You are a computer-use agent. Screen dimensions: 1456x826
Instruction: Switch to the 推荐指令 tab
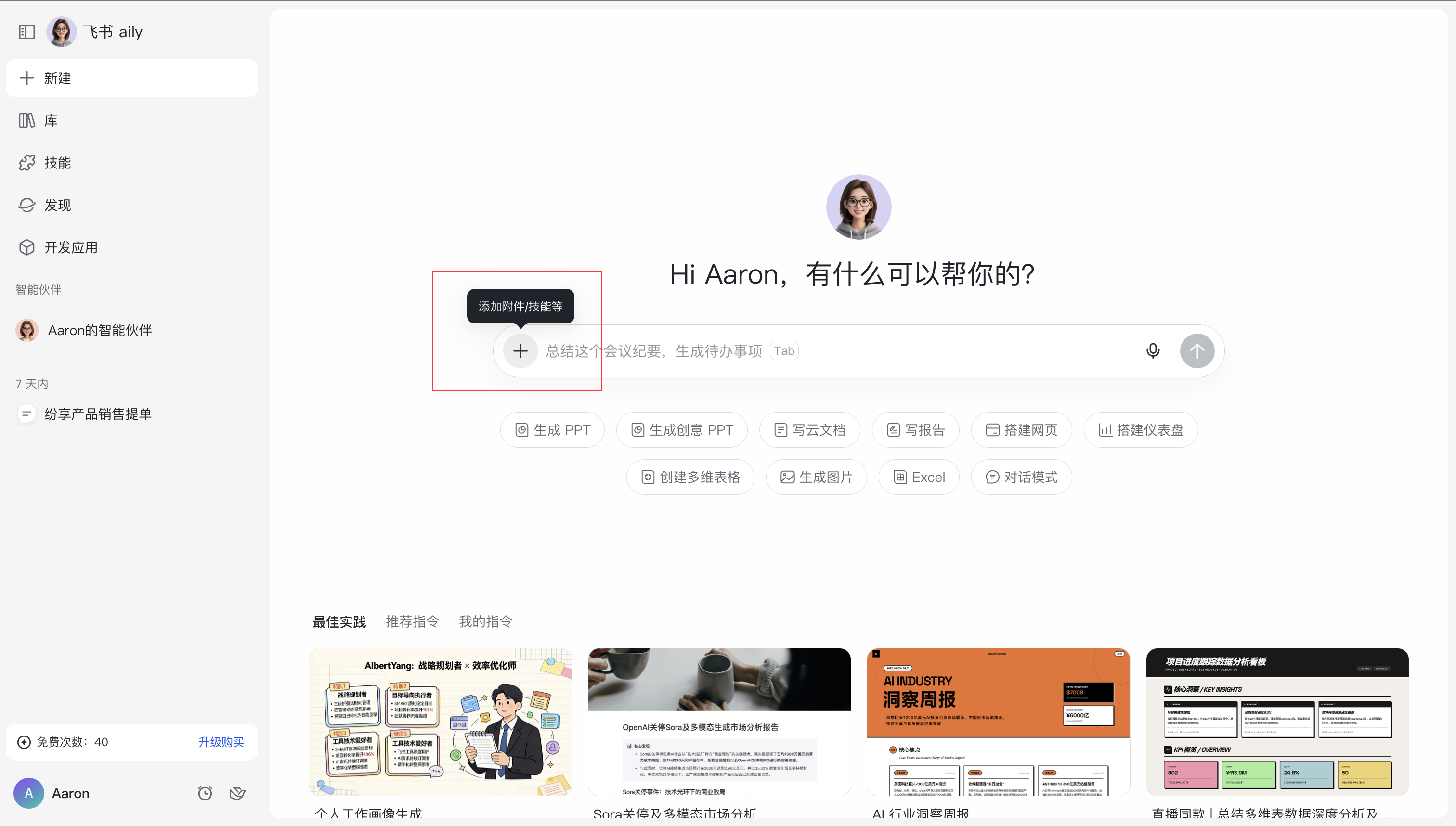(412, 622)
